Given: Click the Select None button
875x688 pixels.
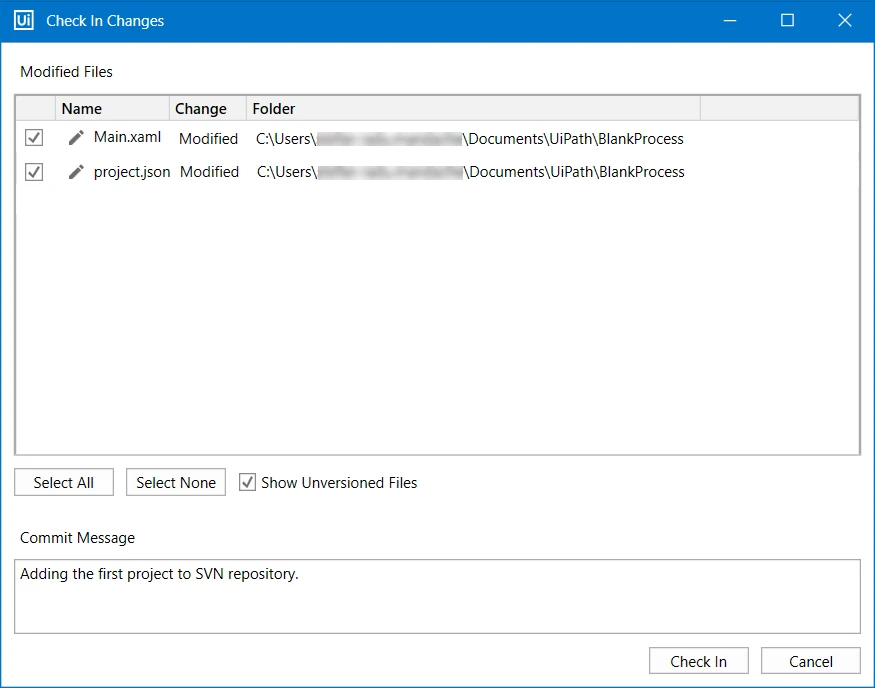Looking at the screenshot, I should pyautogui.click(x=176, y=482).
